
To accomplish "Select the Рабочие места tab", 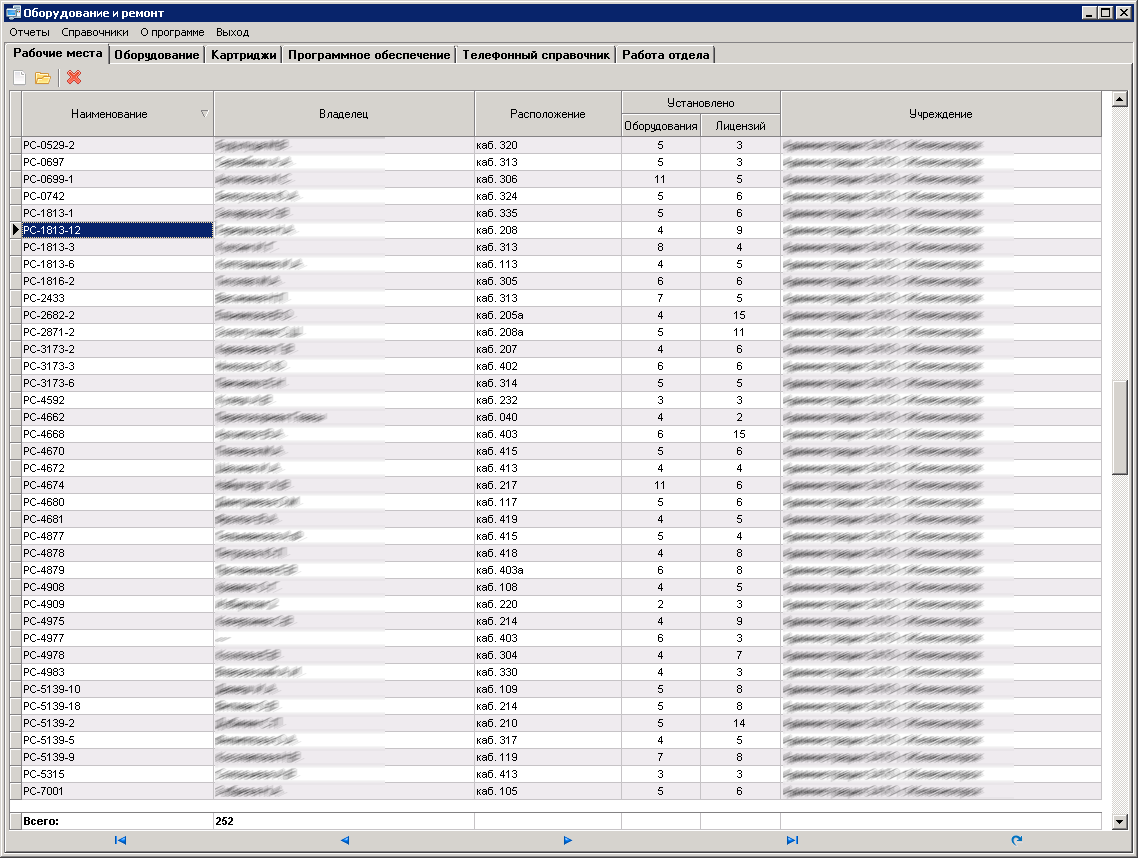I will pos(58,53).
